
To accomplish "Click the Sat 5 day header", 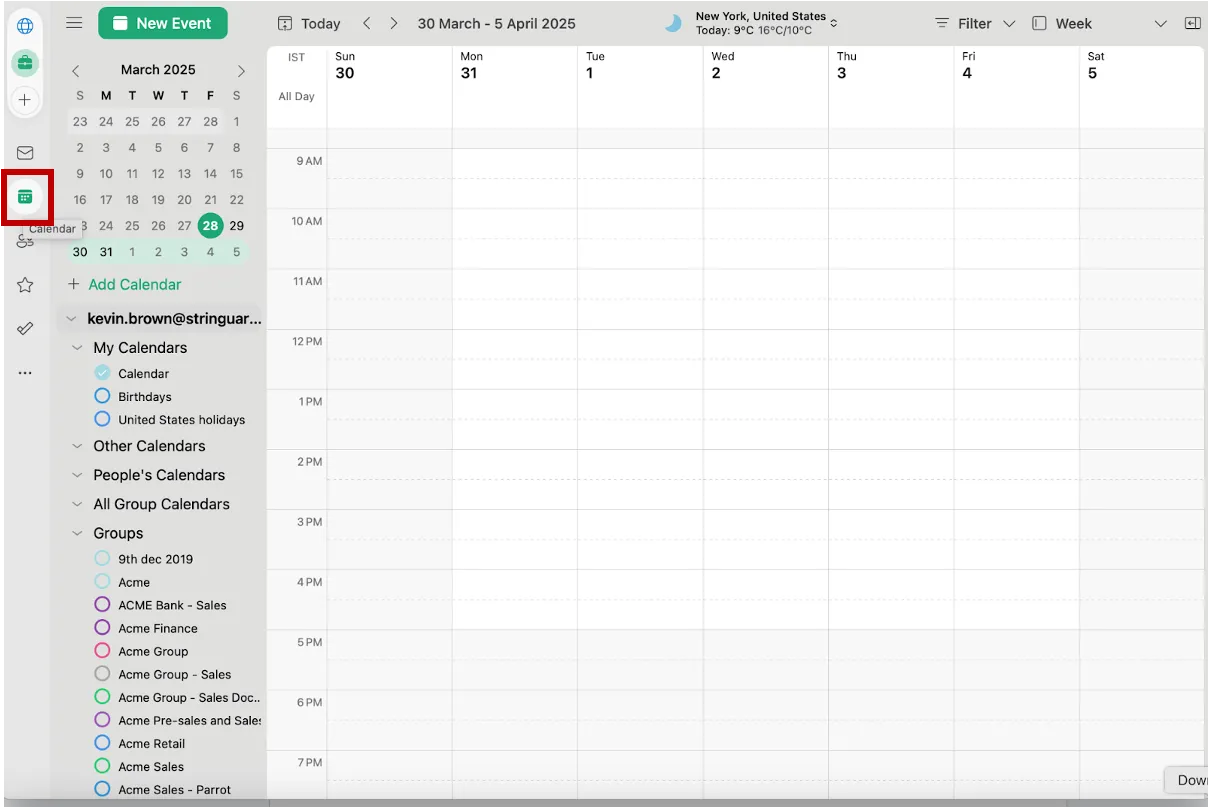I will coord(1095,65).
